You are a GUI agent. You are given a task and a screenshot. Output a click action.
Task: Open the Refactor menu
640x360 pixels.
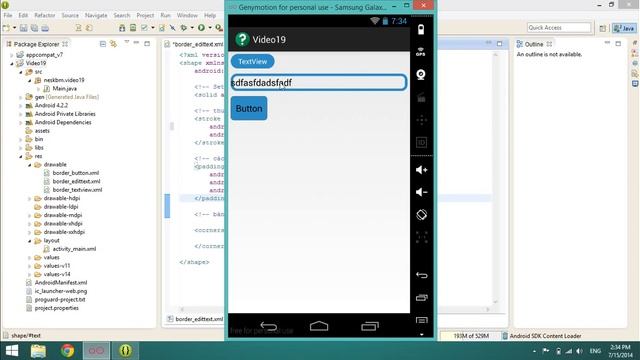coord(44,15)
